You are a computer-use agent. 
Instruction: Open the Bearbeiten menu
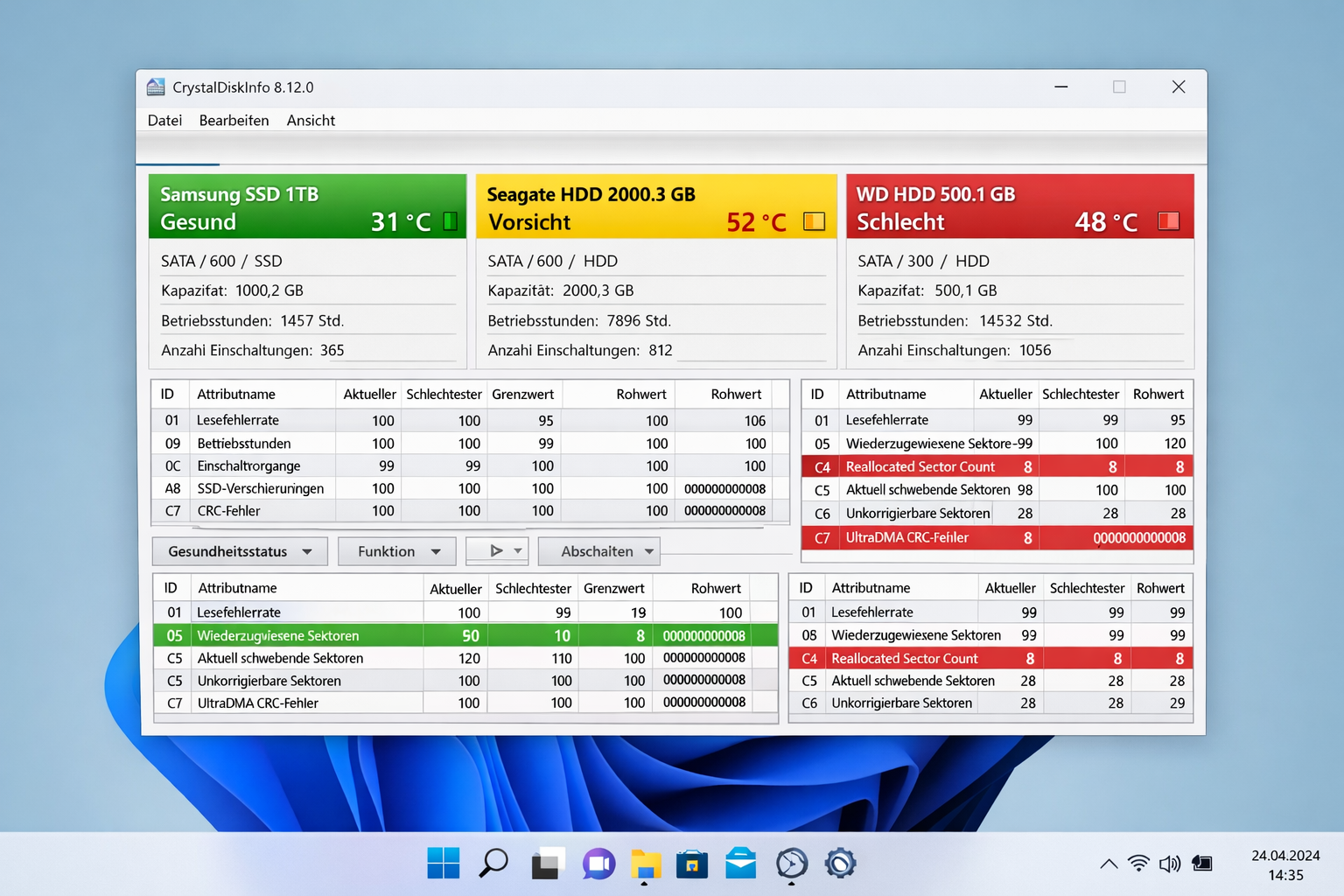click(x=234, y=120)
